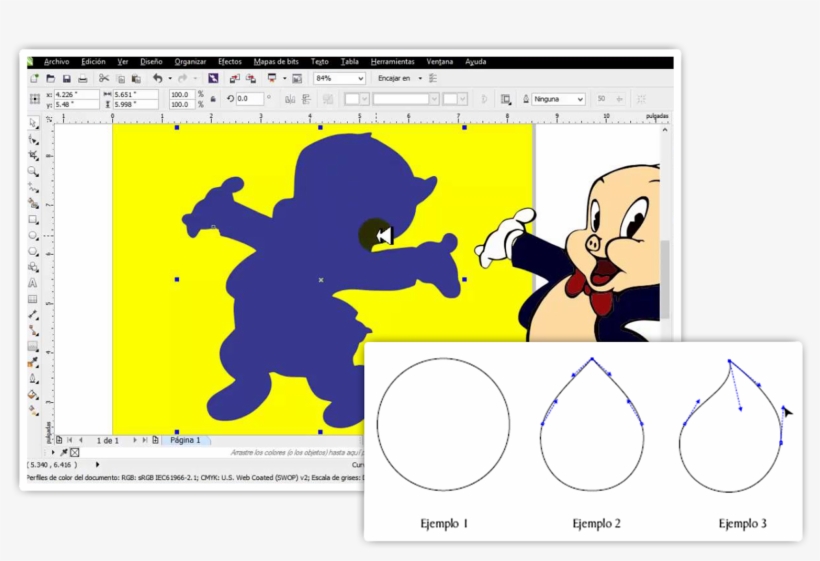Screen dimensions: 820x561
Task: Select the Table tool
Action: (x=33, y=299)
